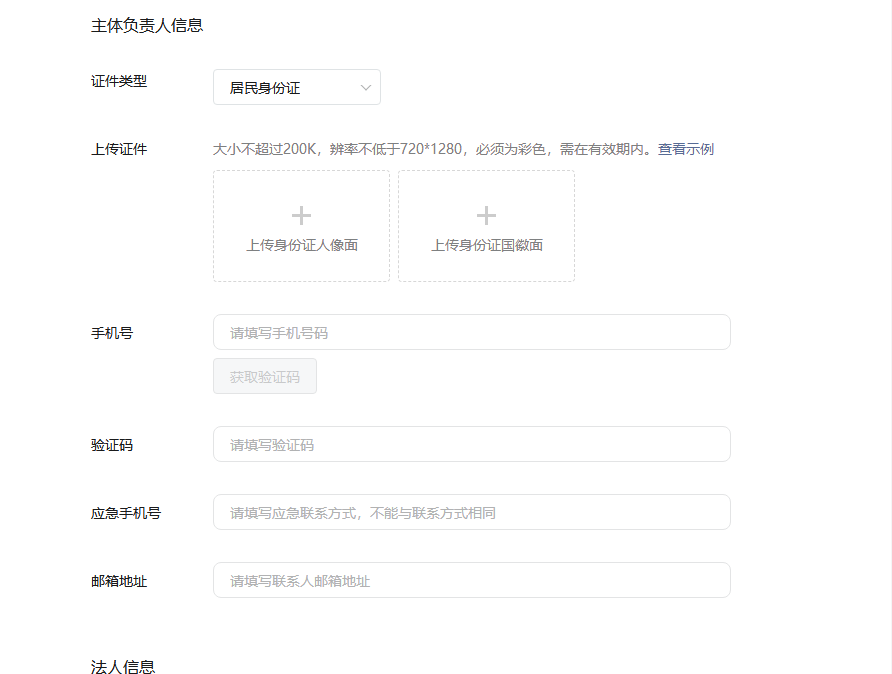Viewport: 892px width, 674px height.
Task: Click the 上传证件 label
Action: coord(119,149)
